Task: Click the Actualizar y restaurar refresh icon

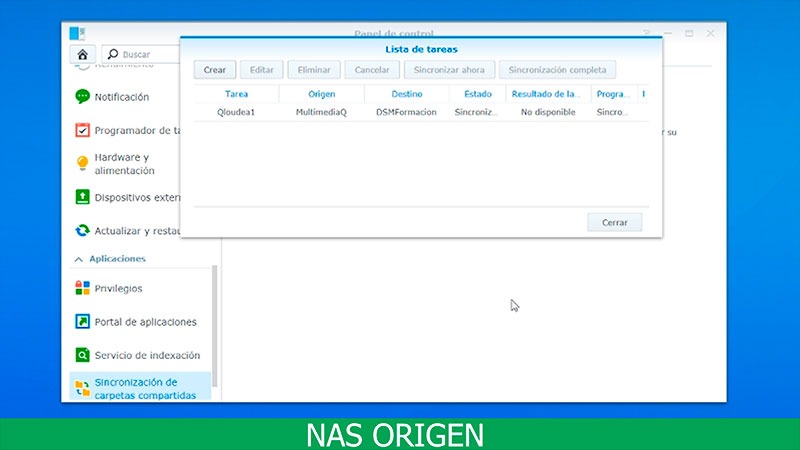Action: coord(82,231)
